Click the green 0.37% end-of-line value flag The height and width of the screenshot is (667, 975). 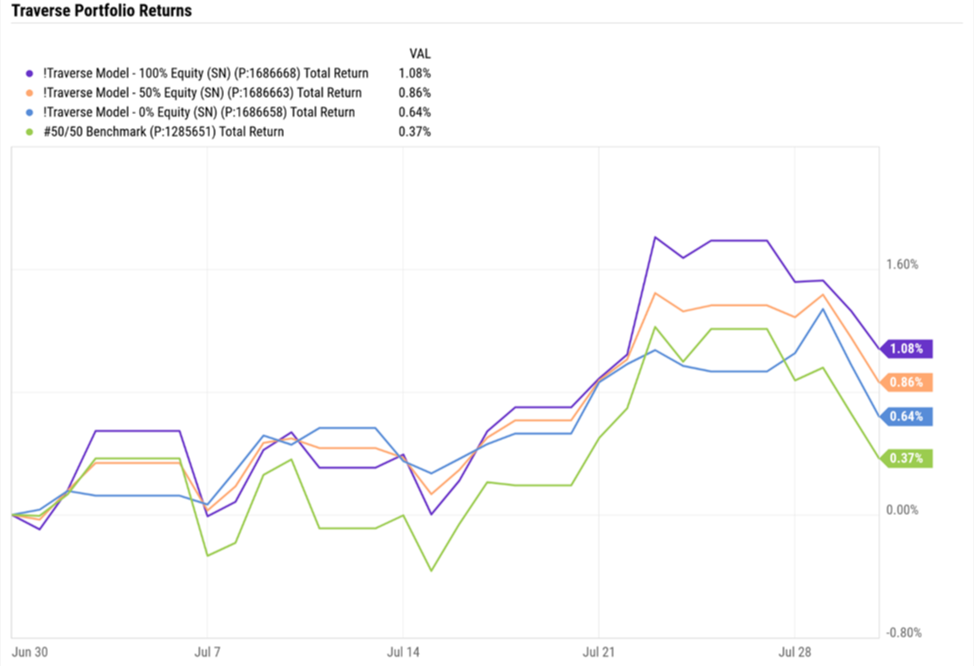[x=907, y=458]
